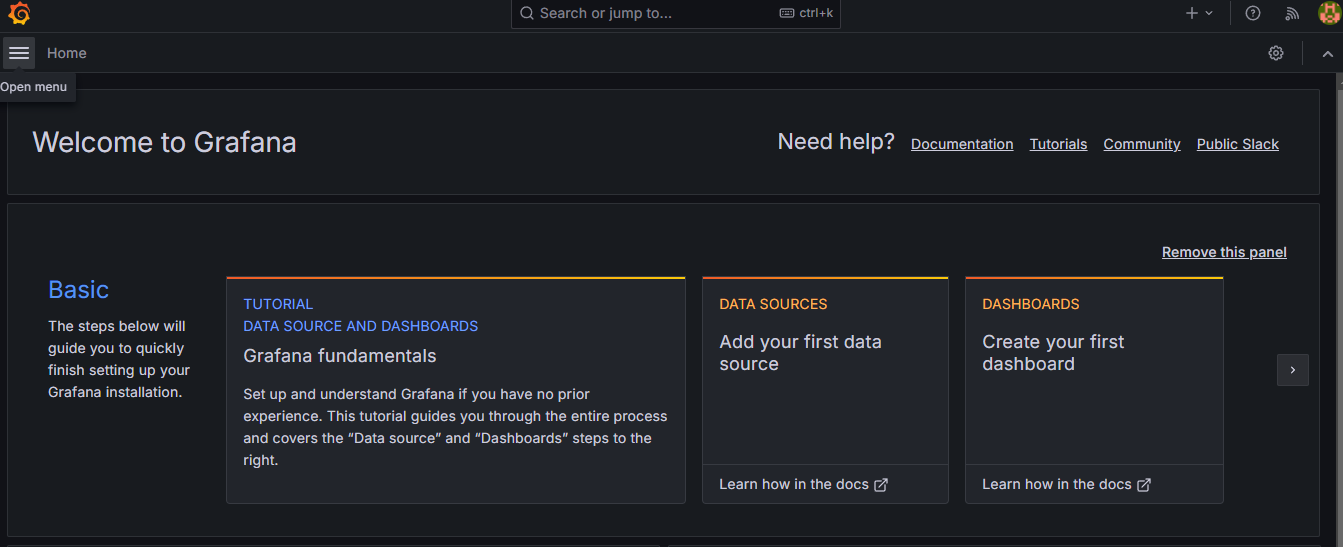Open the news feed RSS icon
The width and height of the screenshot is (1343, 547).
(1292, 13)
